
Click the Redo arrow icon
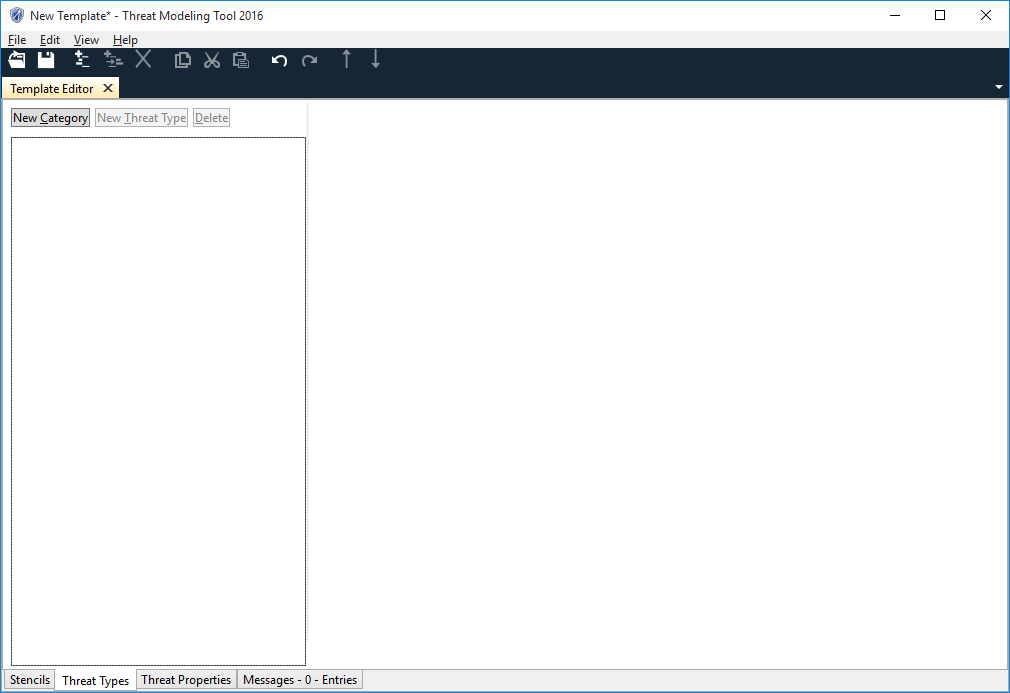pos(309,60)
